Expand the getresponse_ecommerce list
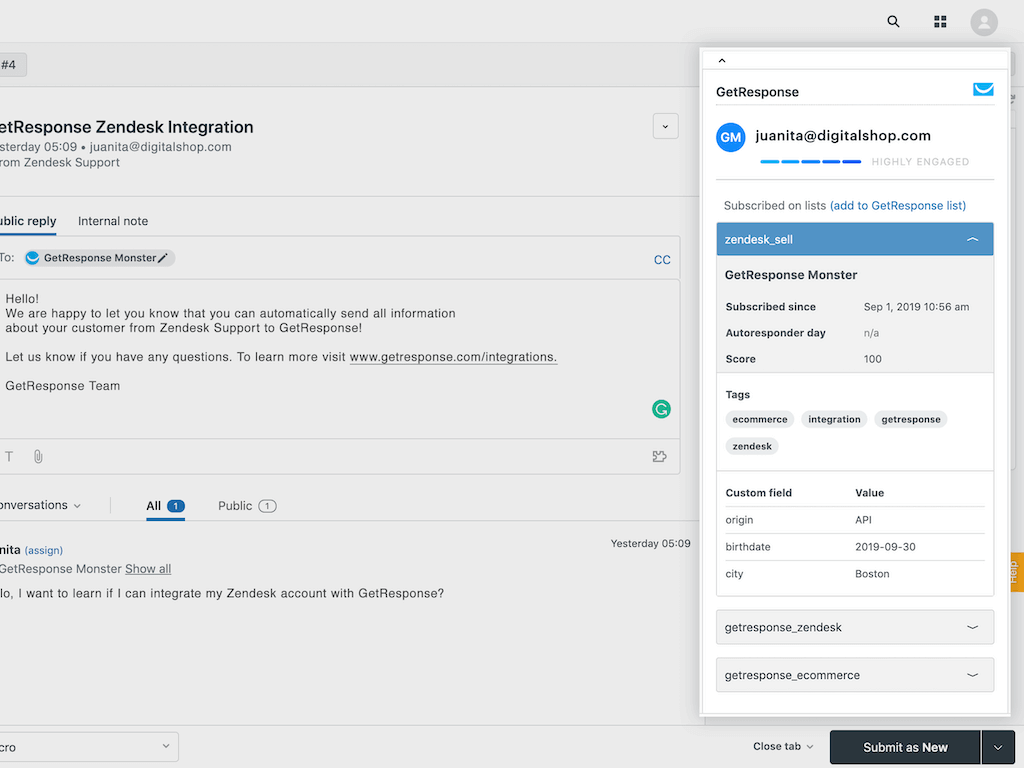This screenshot has width=1024, height=768. 972,675
